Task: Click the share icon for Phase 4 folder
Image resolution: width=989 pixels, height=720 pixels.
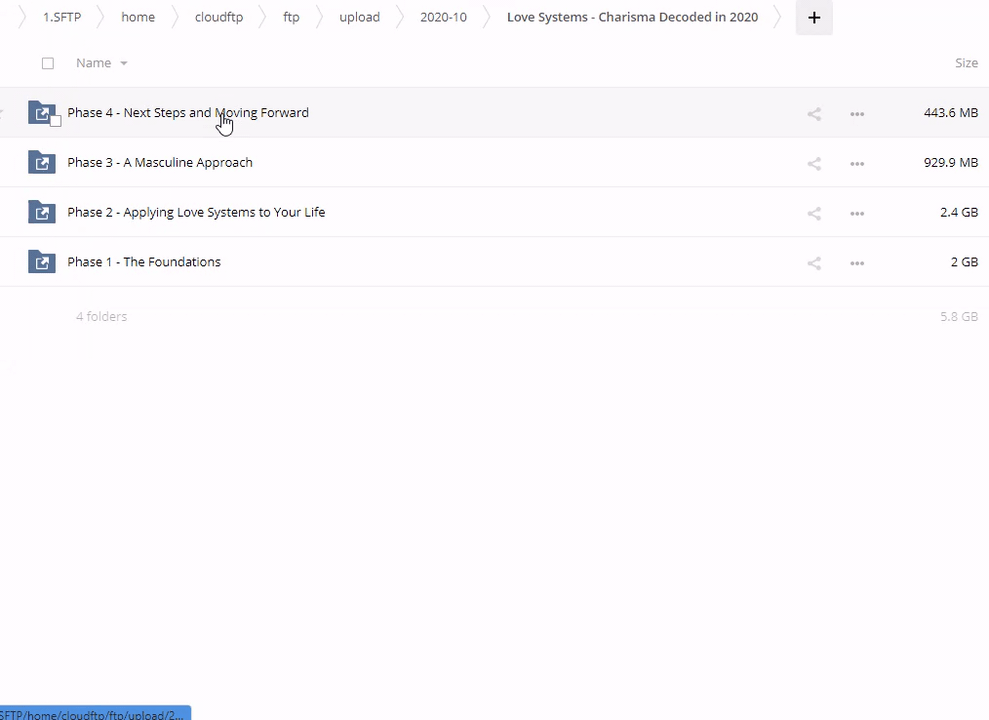Action: point(814,114)
